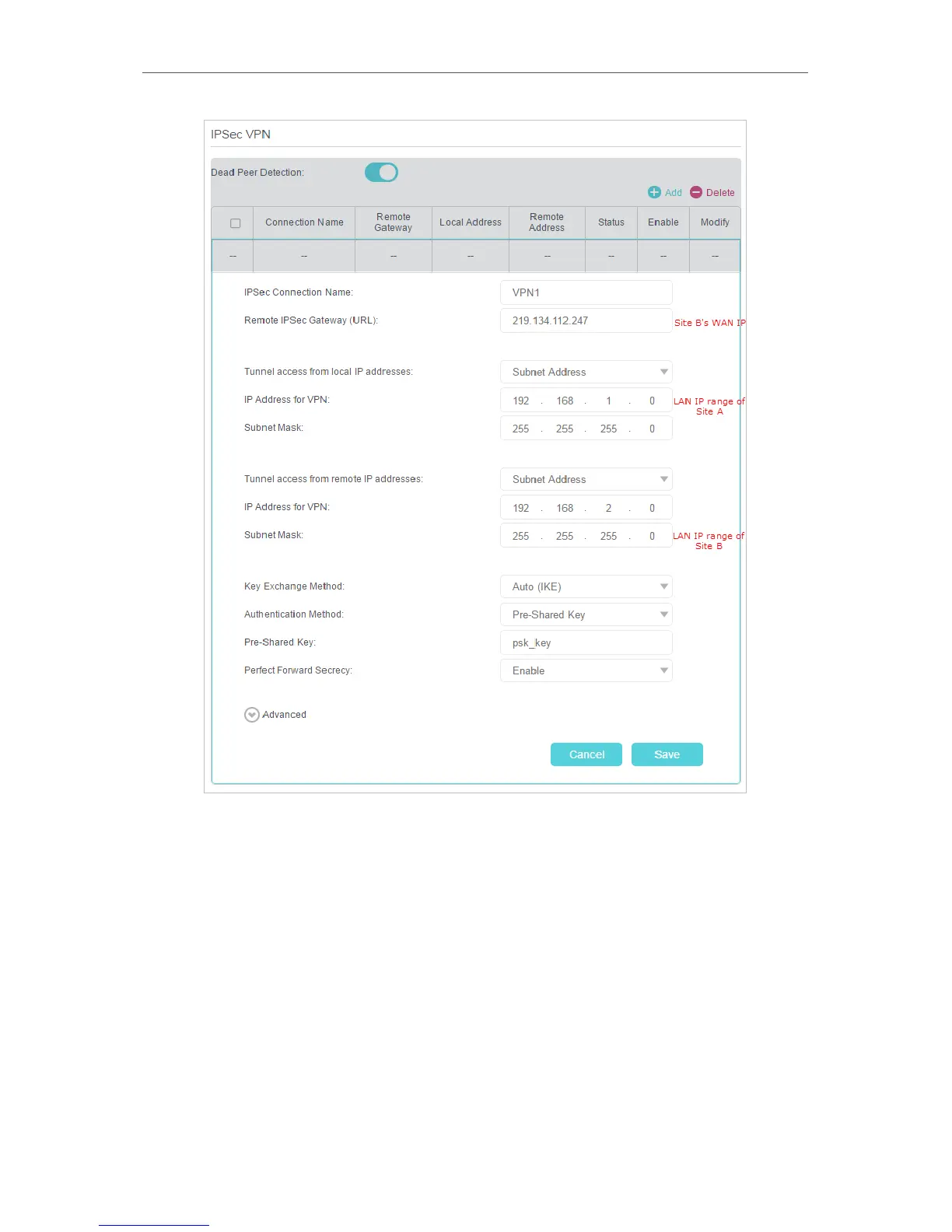Check the select-all checkbox in table header
The image size is (952, 1232).
[235, 223]
